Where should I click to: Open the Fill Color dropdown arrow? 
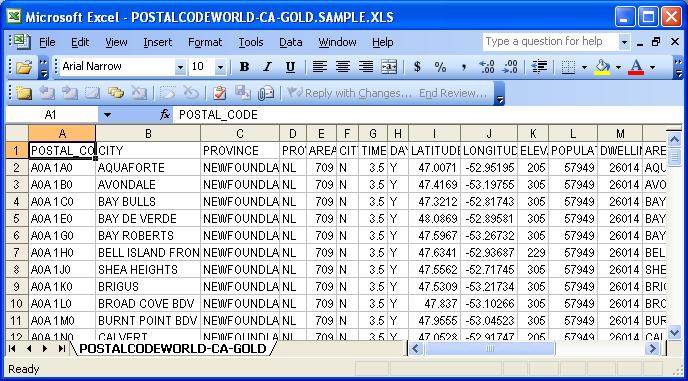(x=618, y=67)
